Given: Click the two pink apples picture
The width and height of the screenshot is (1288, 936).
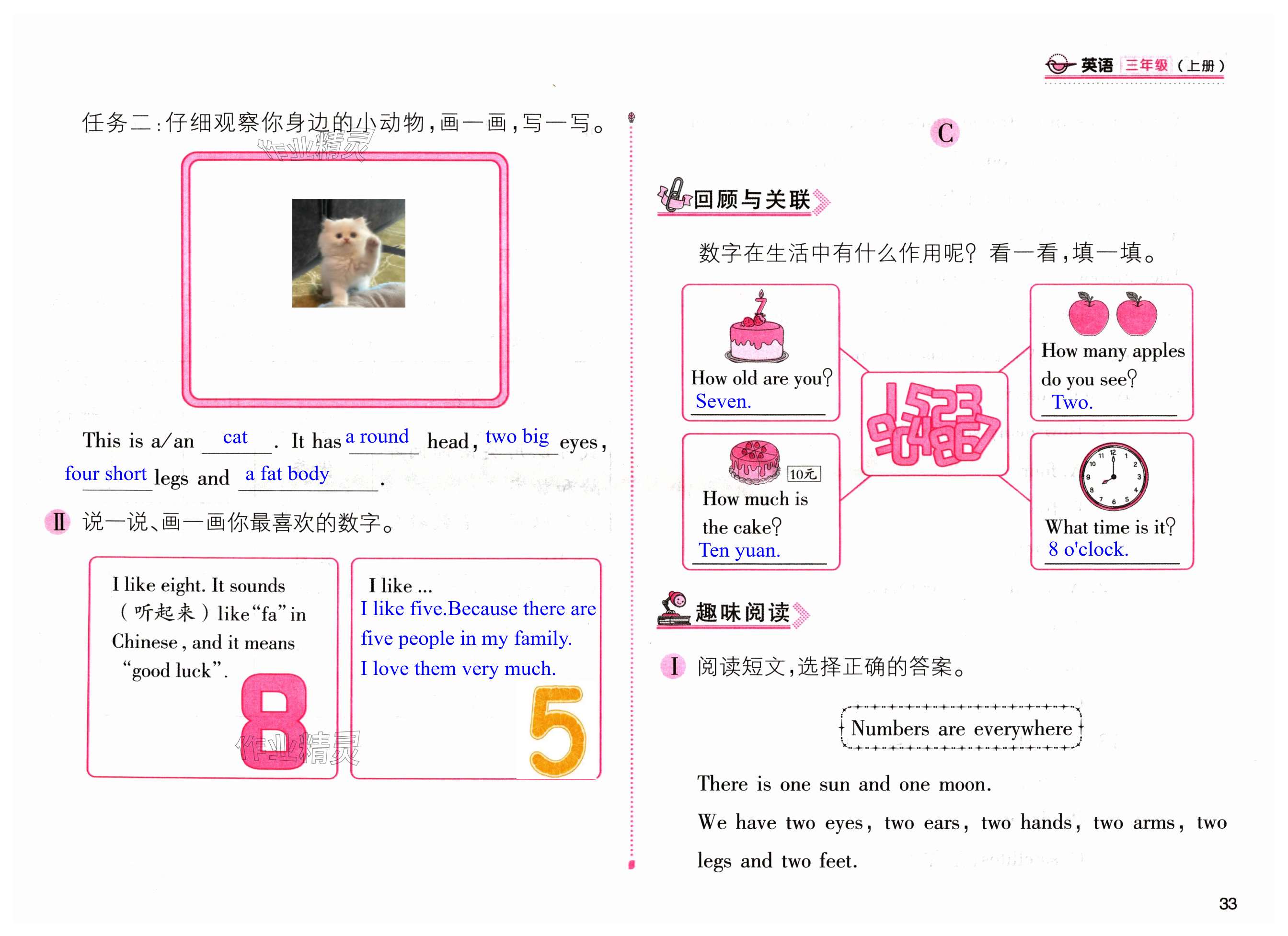Looking at the screenshot, I should tap(1112, 314).
